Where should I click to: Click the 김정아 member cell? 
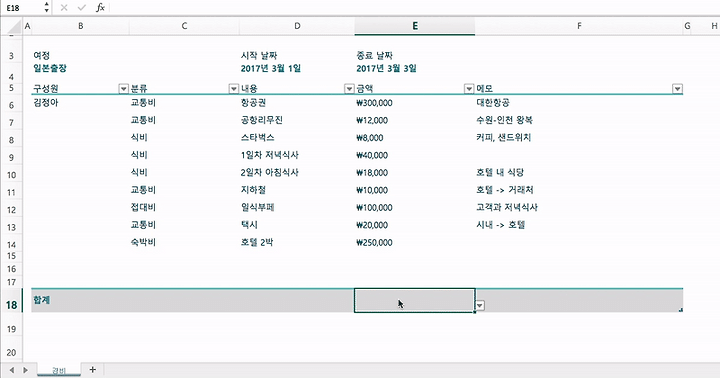46,103
